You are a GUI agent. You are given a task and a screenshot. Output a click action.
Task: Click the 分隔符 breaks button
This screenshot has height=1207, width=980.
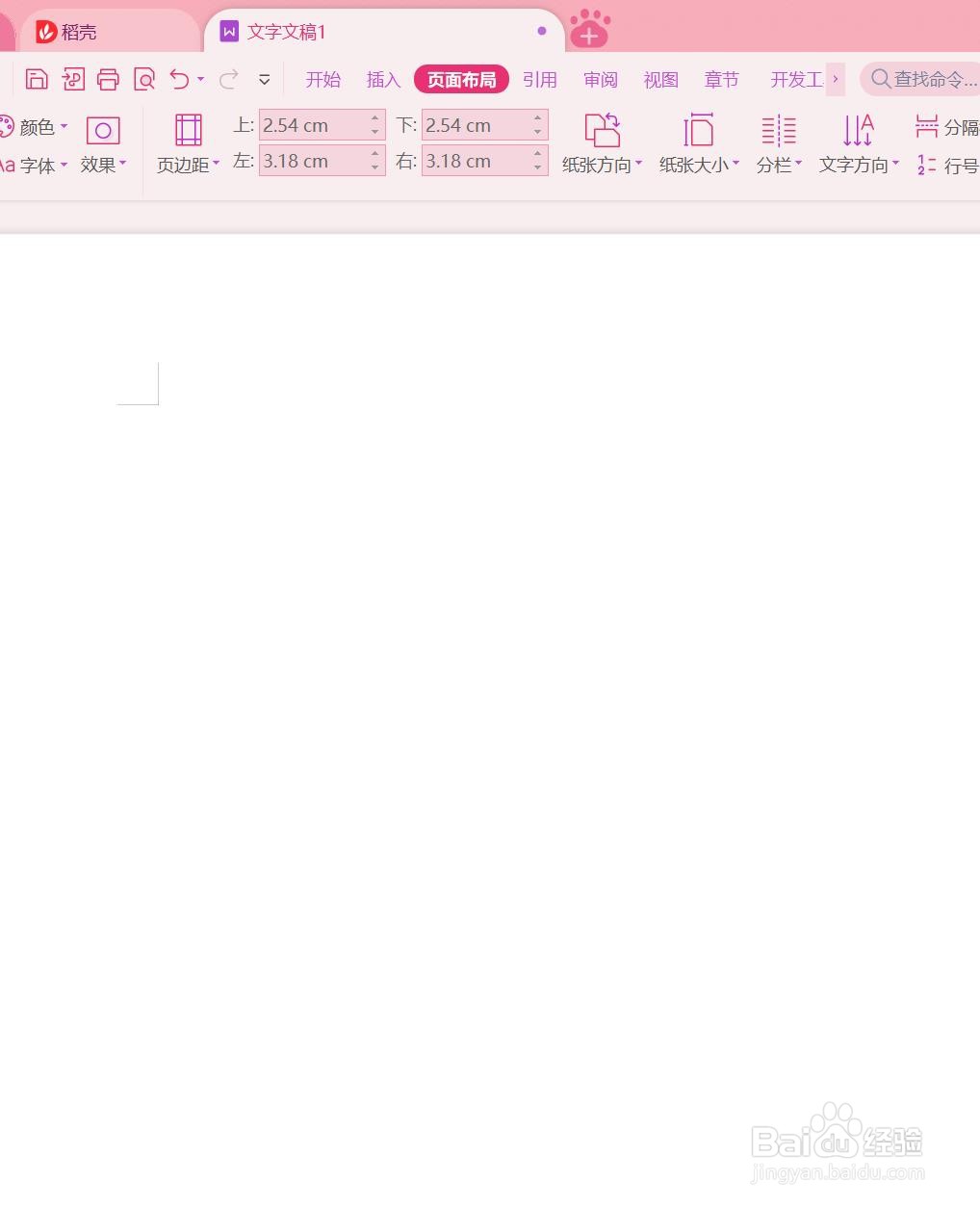coord(946,127)
